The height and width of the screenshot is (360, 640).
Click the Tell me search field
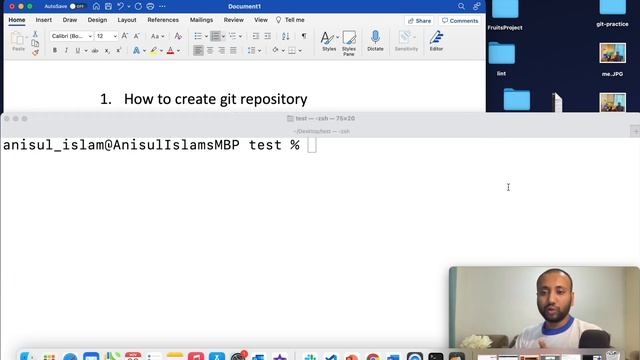click(290, 20)
